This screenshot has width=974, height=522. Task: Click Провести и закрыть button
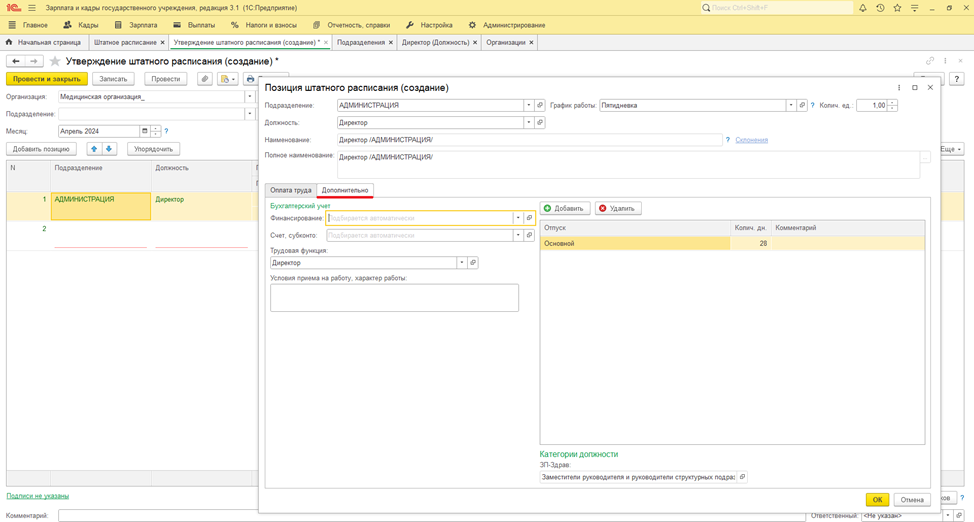pos(47,79)
